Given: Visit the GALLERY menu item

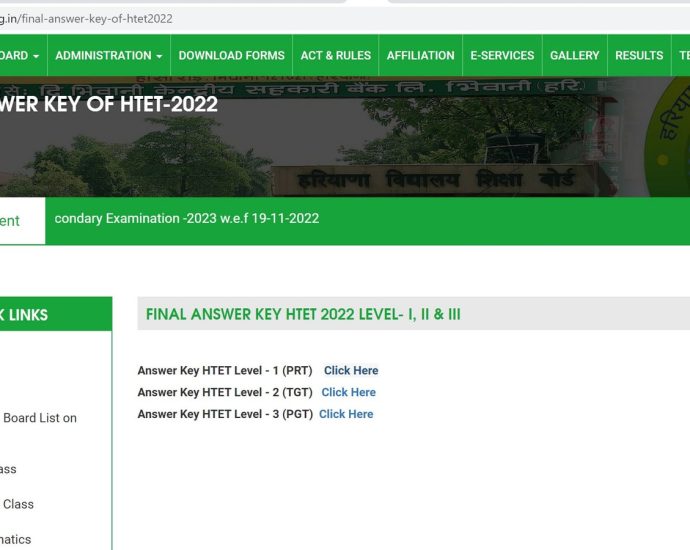Looking at the screenshot, I should 574,56.
